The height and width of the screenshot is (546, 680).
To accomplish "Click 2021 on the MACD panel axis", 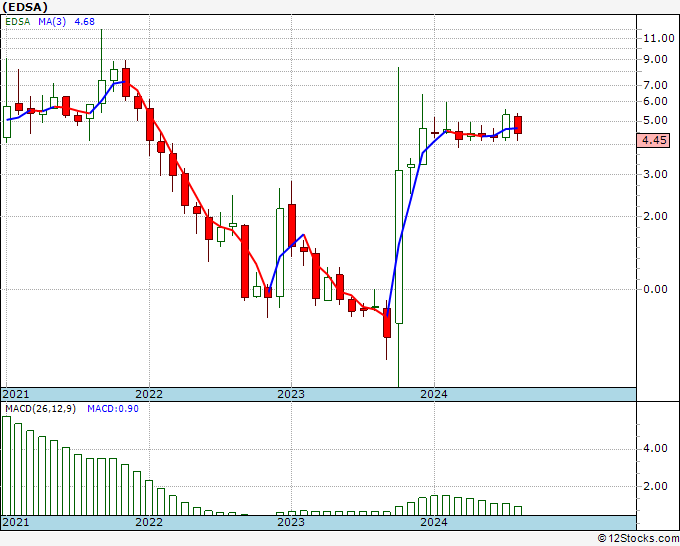I will (x=16, y=522).
